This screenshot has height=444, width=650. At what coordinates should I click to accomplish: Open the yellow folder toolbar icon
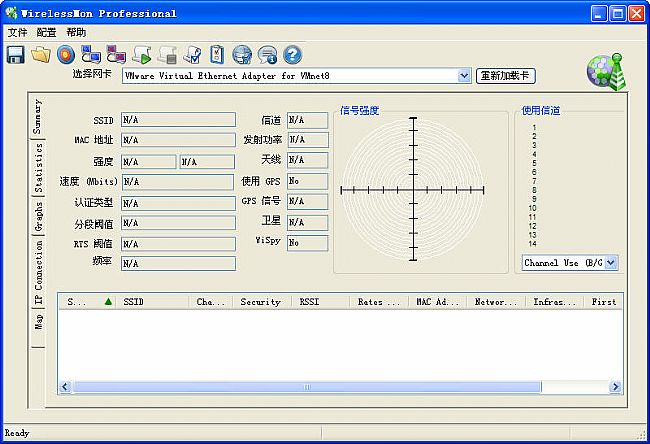41,55
